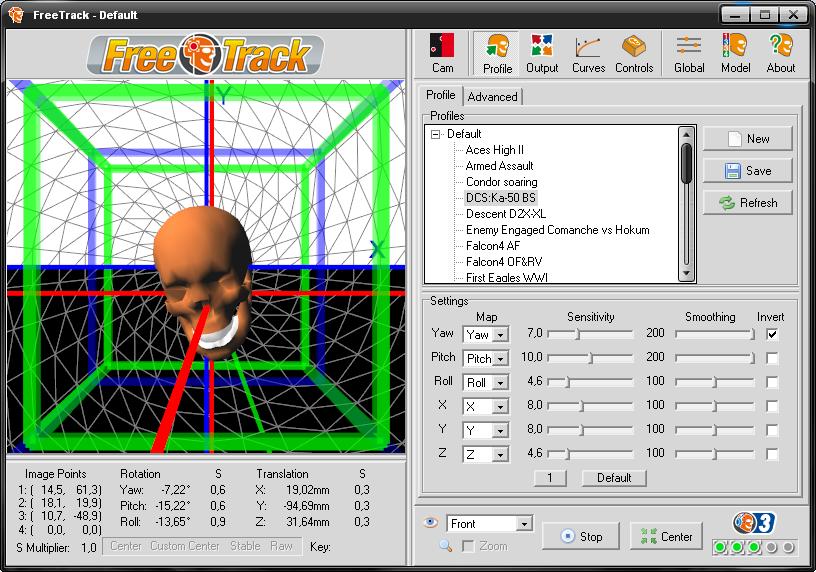Toggle the X axis Invert checkbox
The height and width of the screenshot is (572, 816).
point(772,406)
